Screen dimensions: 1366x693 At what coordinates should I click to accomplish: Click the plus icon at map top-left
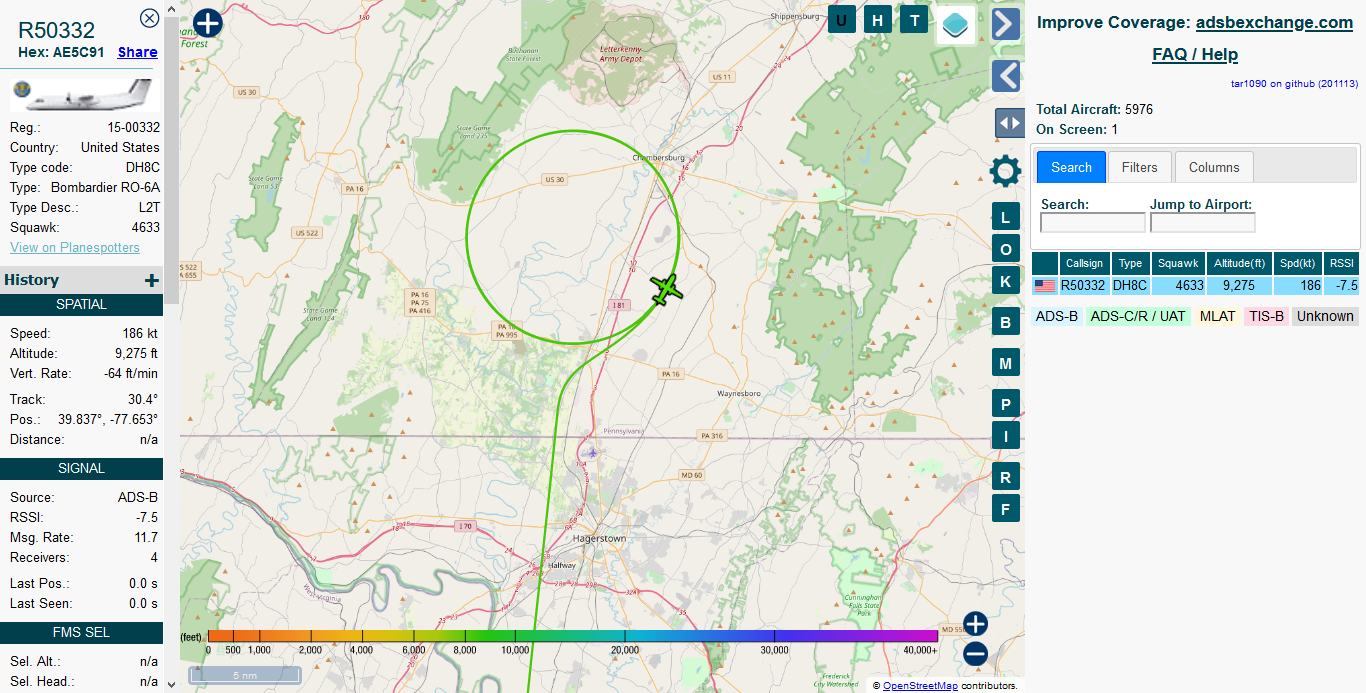[x=207, y=23]
